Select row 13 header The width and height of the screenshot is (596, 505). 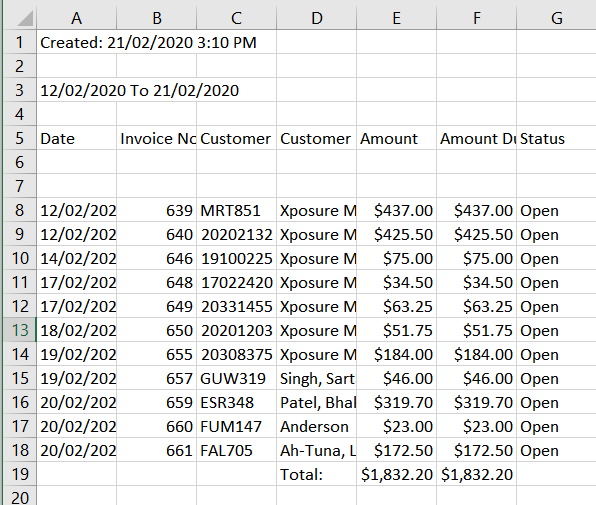[20, 330]
